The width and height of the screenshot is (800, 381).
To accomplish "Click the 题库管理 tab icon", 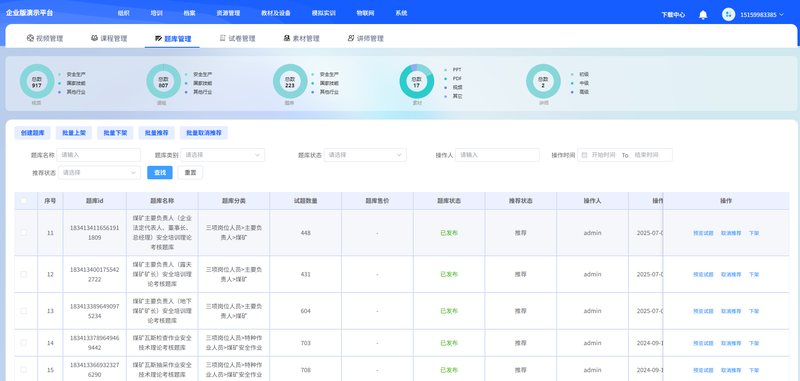I will click(159, 38).
